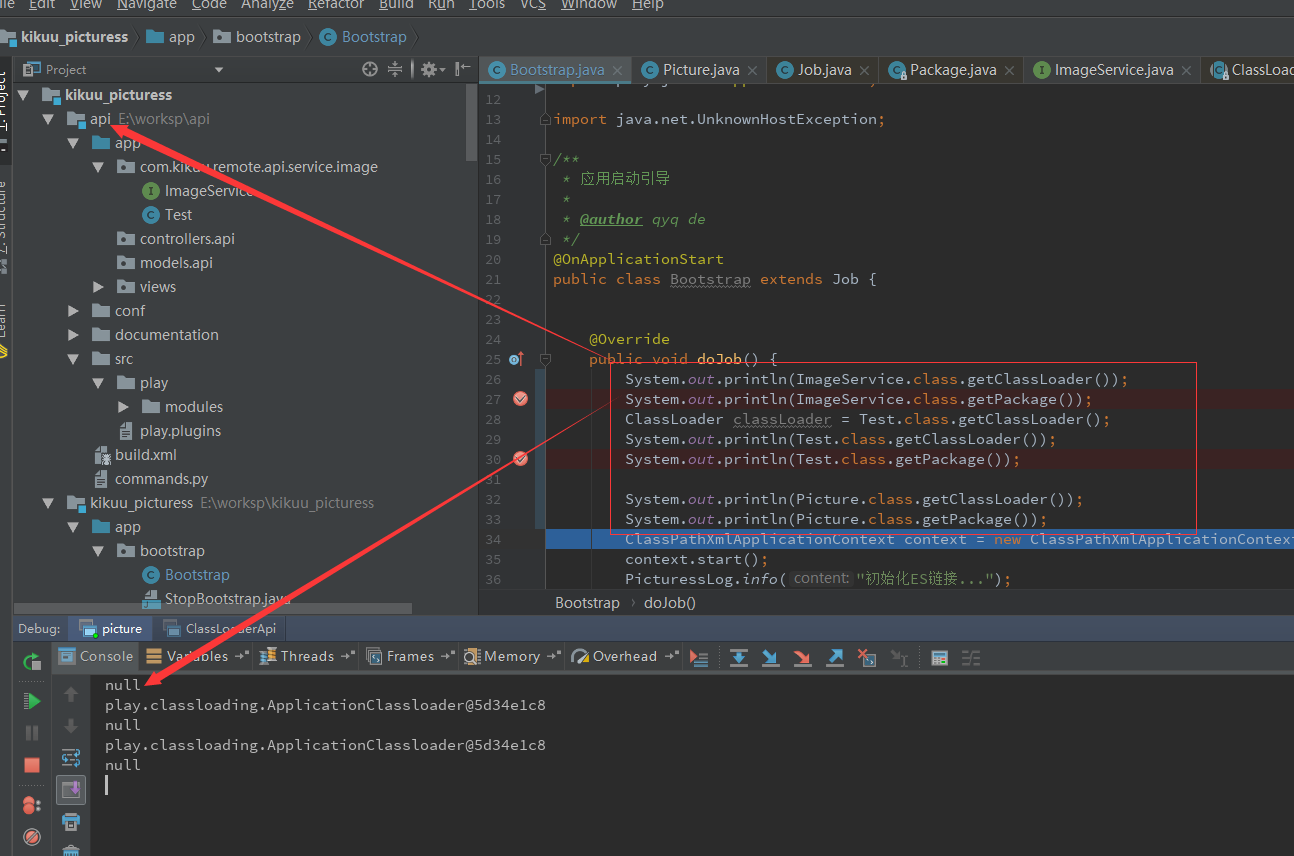The image size is (1294, 856).
Task: Open Evaluate Expression with the calculator icon
Action: click(939, 657)
